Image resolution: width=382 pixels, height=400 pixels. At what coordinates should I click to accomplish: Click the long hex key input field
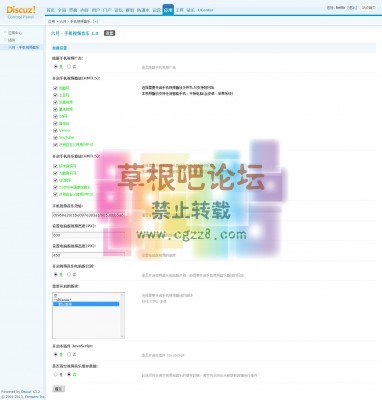click(88, 215)
